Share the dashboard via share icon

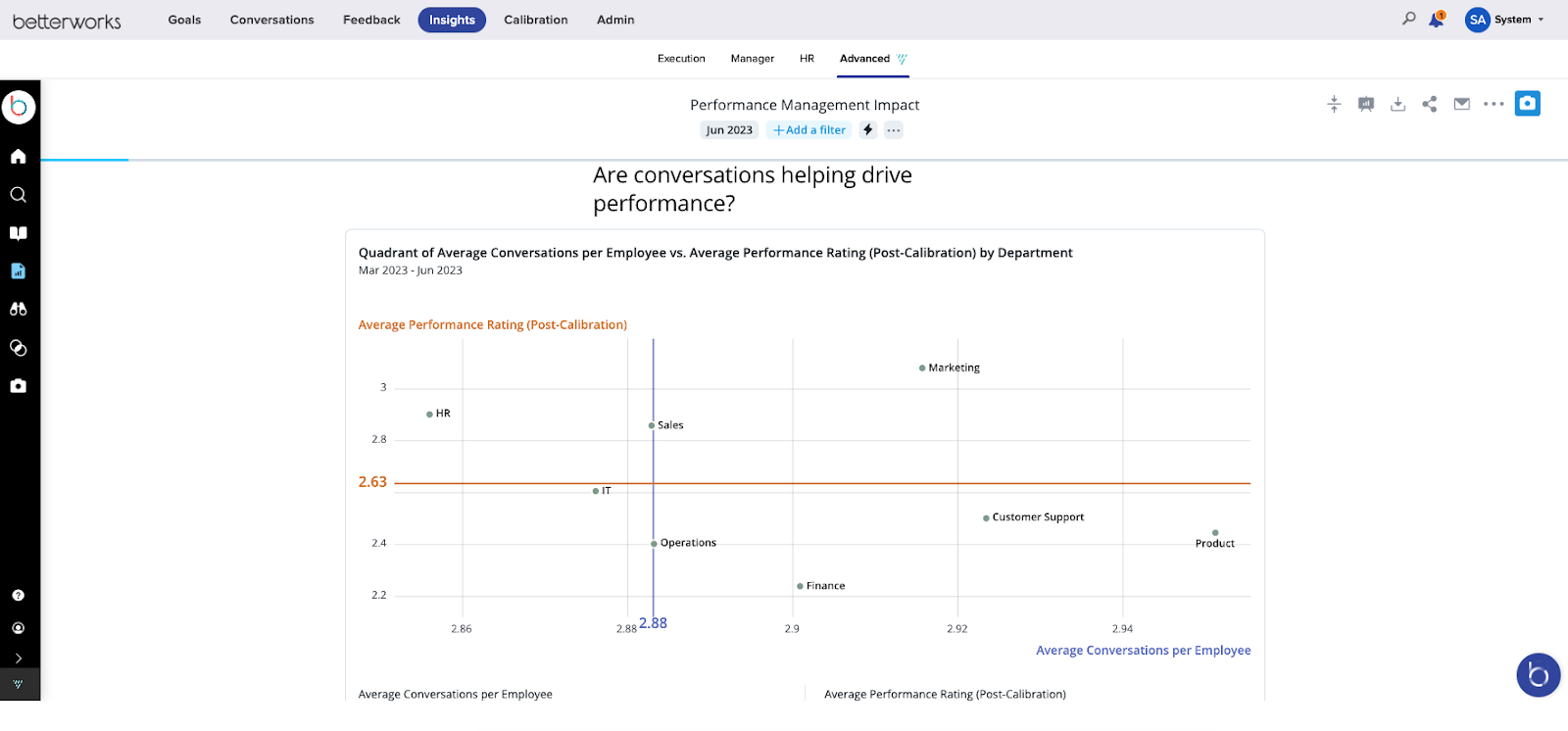[1430, 104]
